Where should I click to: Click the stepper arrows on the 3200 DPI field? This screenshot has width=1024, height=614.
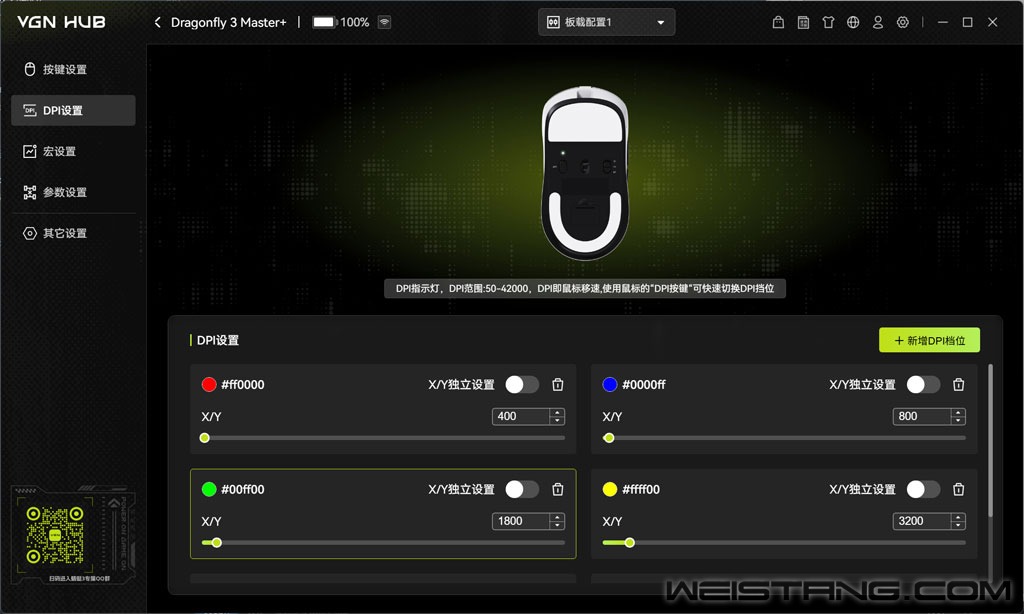click(x=958, y=521)
